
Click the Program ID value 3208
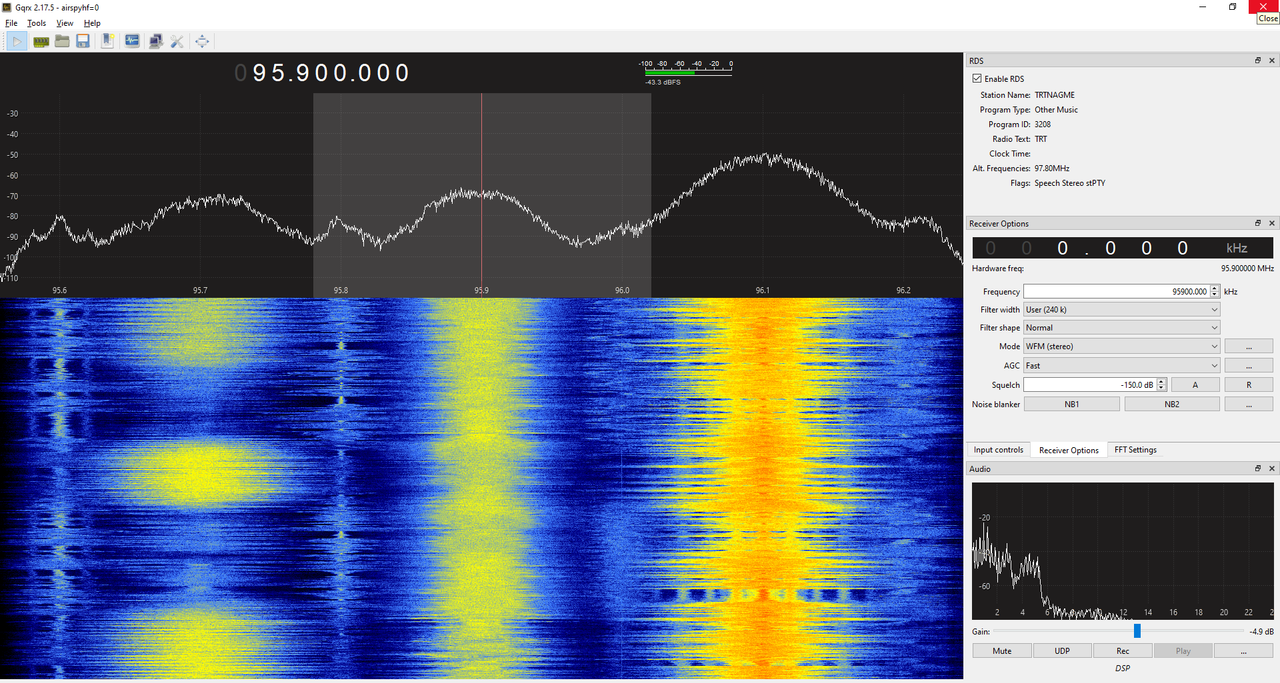1043,125
